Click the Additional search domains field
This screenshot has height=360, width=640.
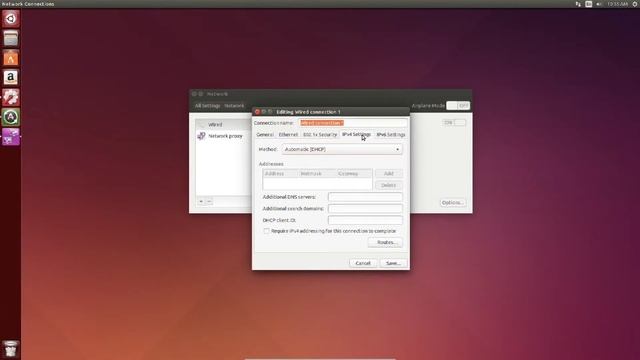tap(365, 209)
